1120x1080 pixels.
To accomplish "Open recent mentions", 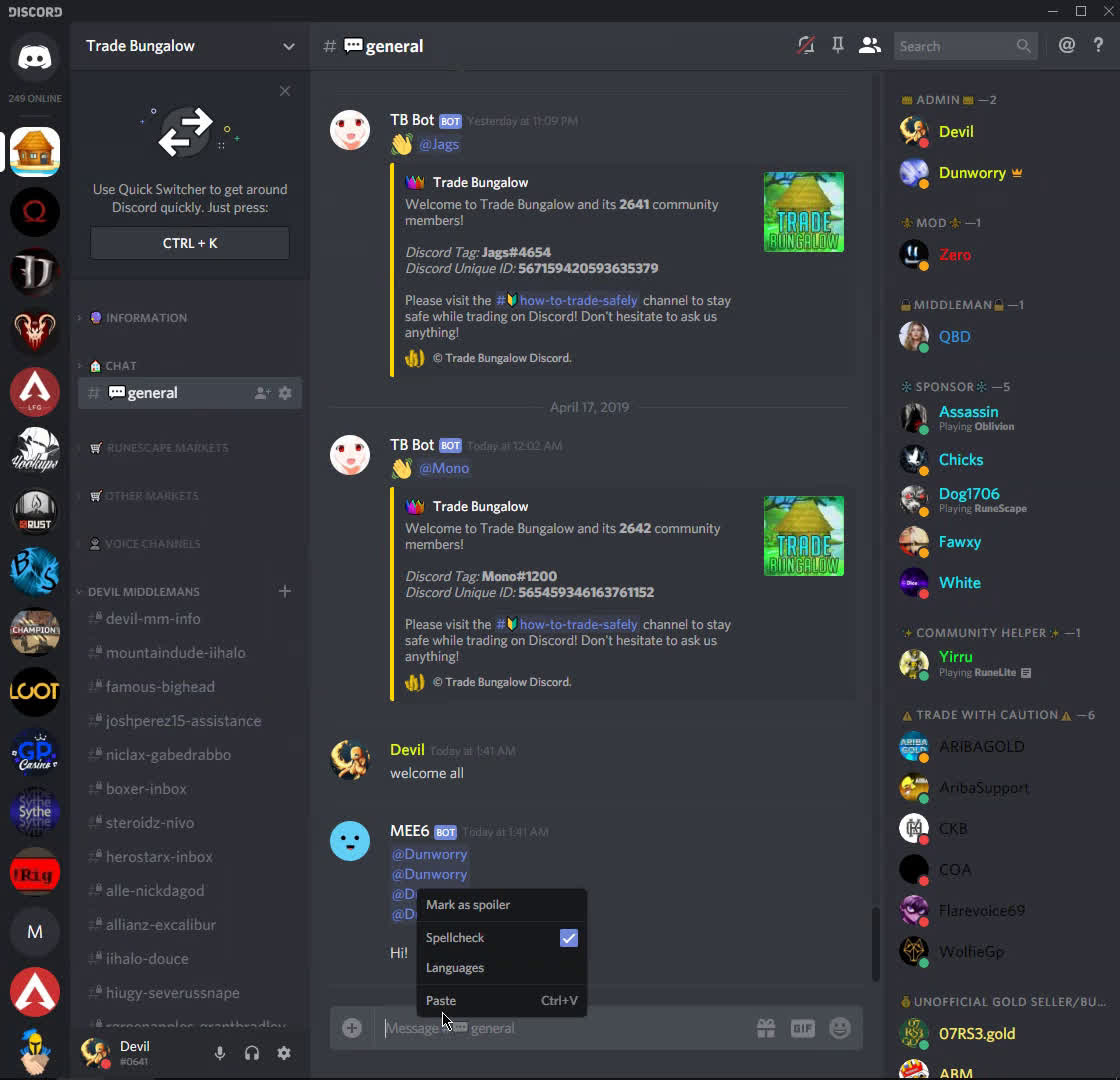I will pyautogui.click(x=1066, y=46).
